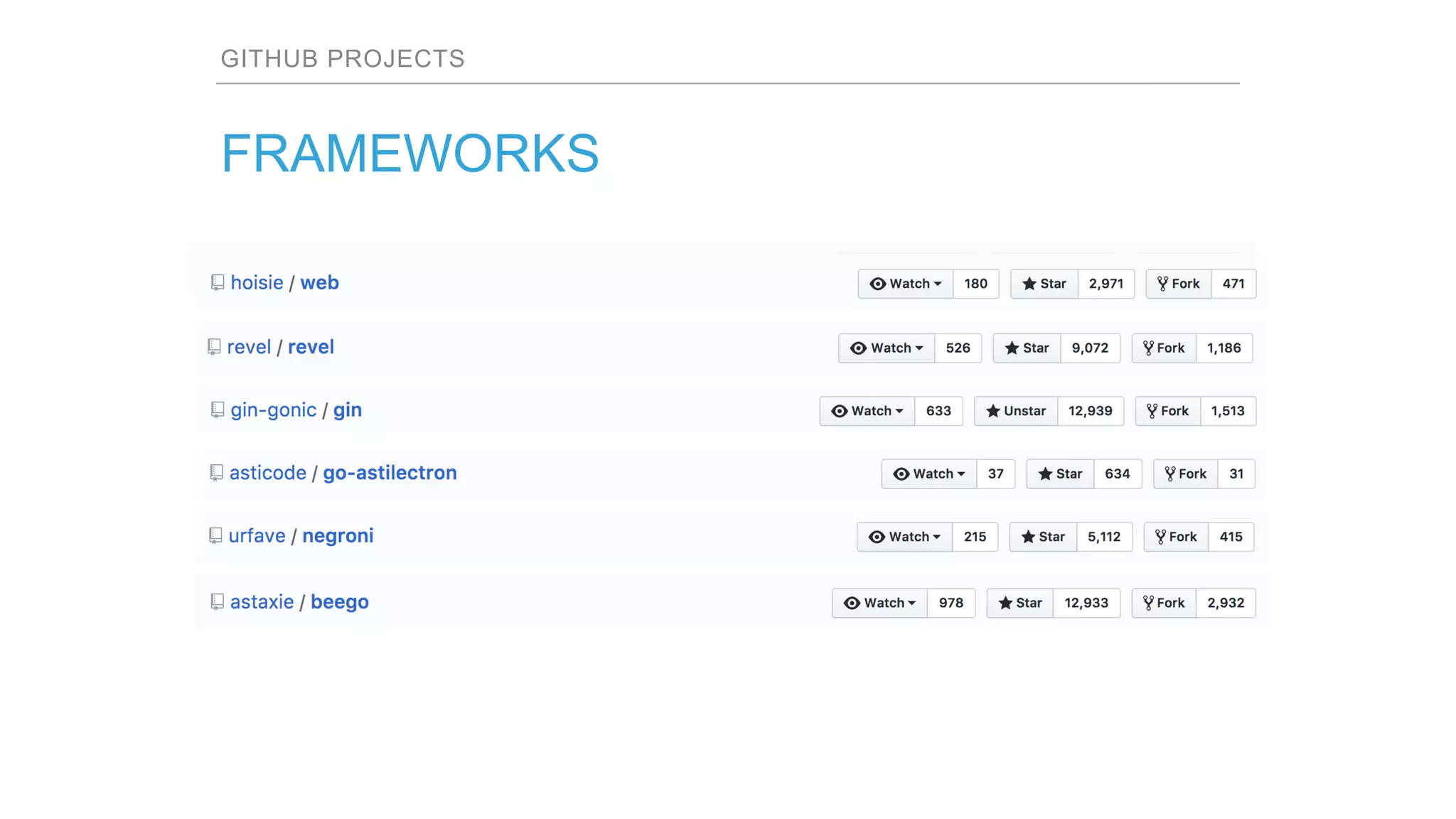Click the FRAMEWORKS slide heading
The width and height of the screenshot is (1456, 819).
click(x=410, y=153)
